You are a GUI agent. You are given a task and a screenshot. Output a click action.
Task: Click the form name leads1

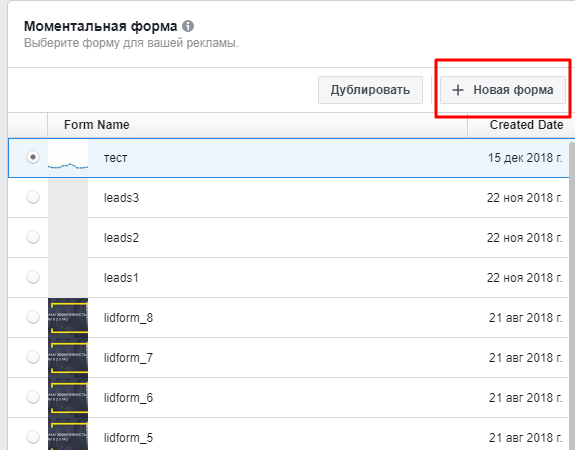(121, 278)
